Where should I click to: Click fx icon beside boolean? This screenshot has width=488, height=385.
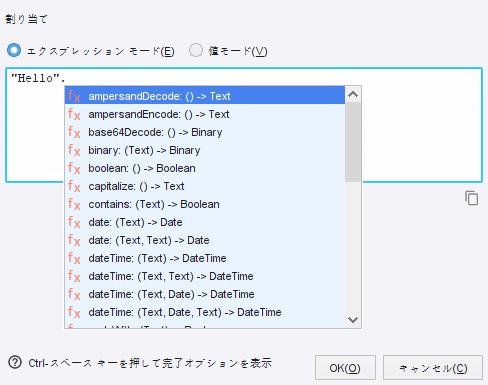pyautogui.click(x=74, y=168)
